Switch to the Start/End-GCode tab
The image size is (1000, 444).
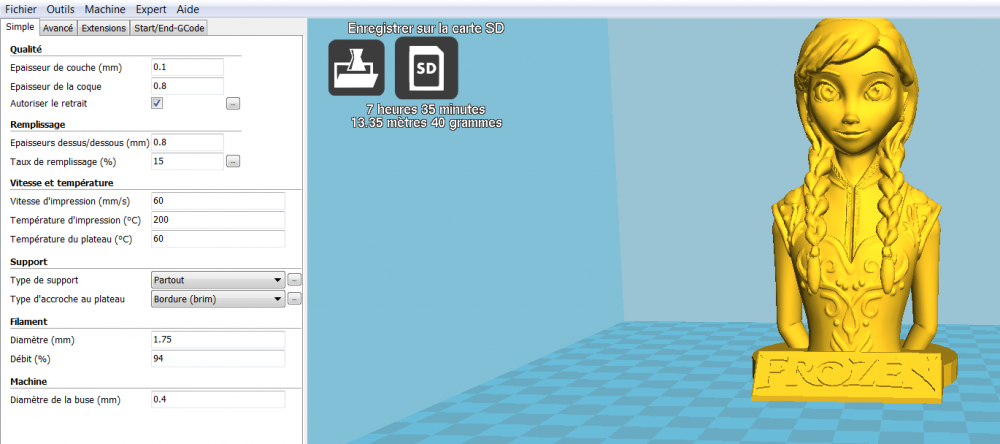click(x=170, y=28)
